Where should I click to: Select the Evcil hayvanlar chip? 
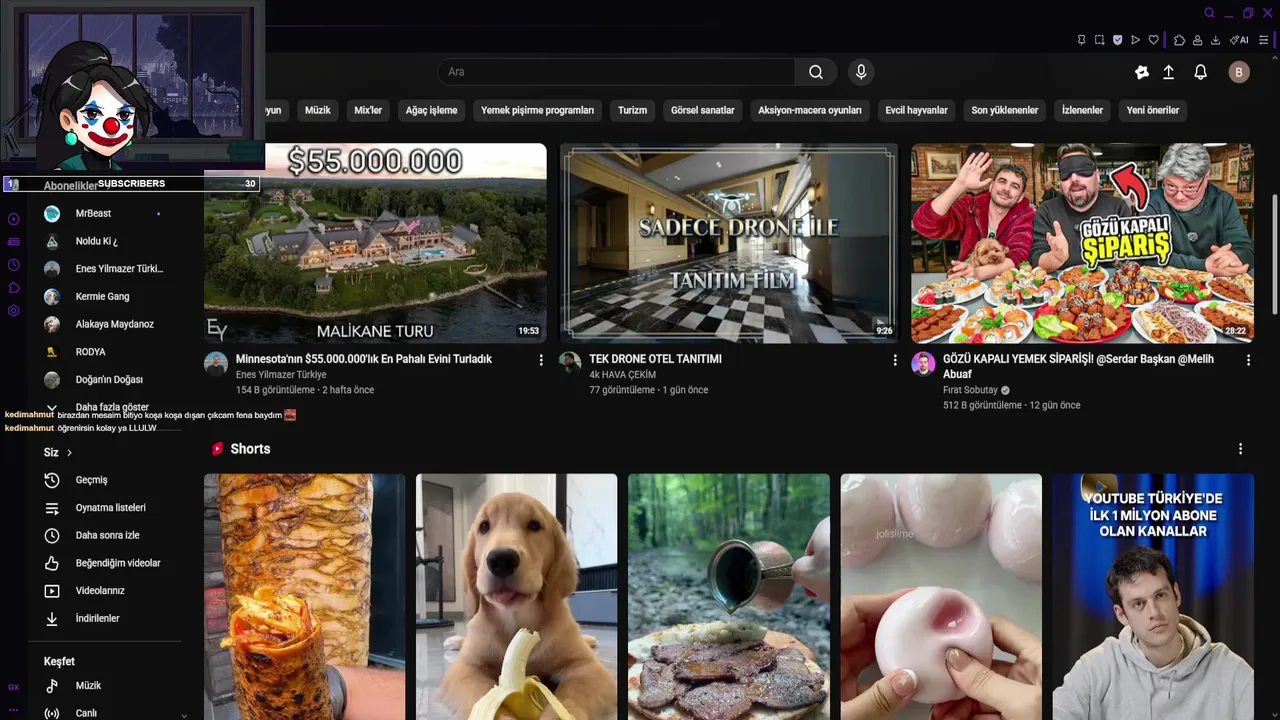pos(916,110)
